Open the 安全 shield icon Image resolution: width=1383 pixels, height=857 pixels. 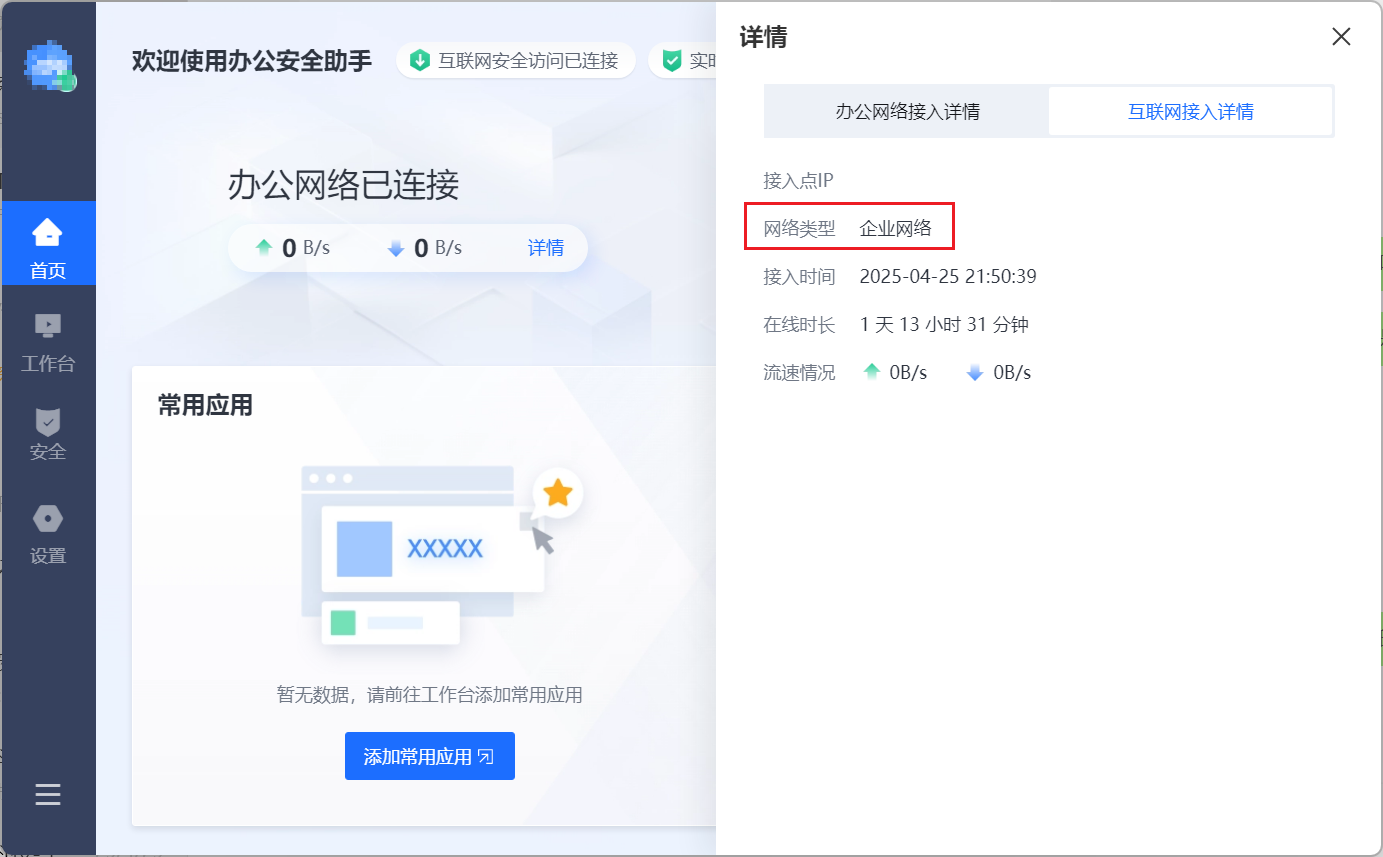[x=47, y=421]
